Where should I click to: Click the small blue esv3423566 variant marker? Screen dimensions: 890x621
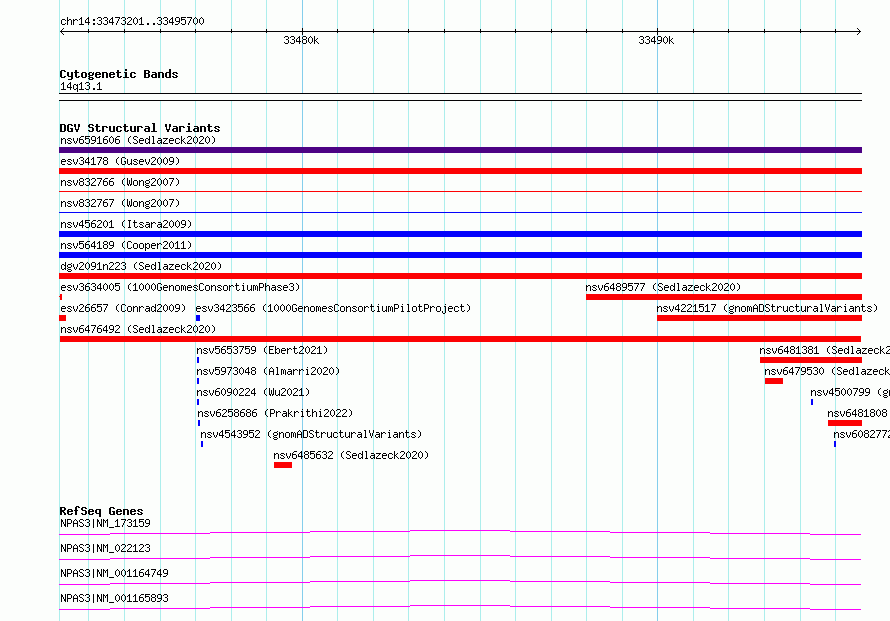point(198,318)
